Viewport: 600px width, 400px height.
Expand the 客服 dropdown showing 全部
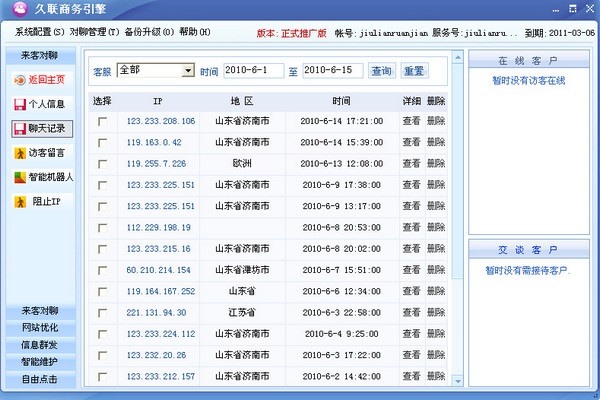pyautogui.click(x=187, y=71)
